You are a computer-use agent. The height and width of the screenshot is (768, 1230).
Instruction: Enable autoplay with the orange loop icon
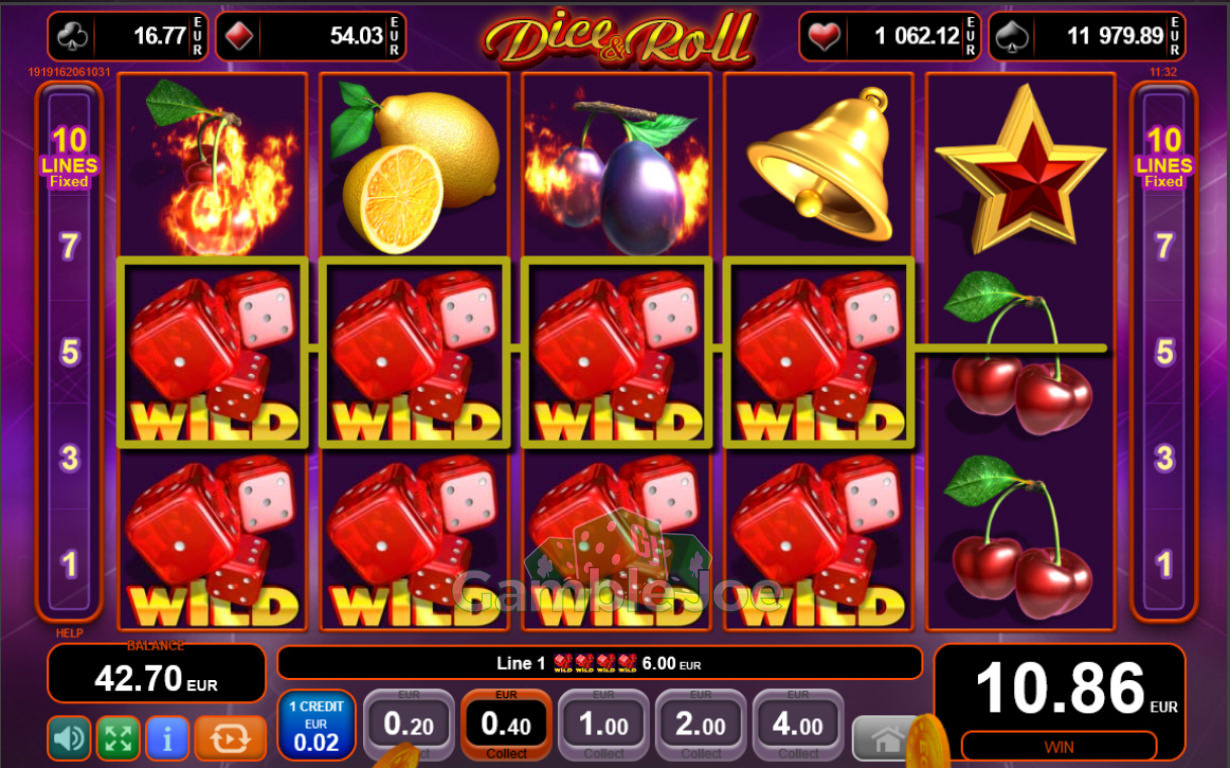pos(230,738)
